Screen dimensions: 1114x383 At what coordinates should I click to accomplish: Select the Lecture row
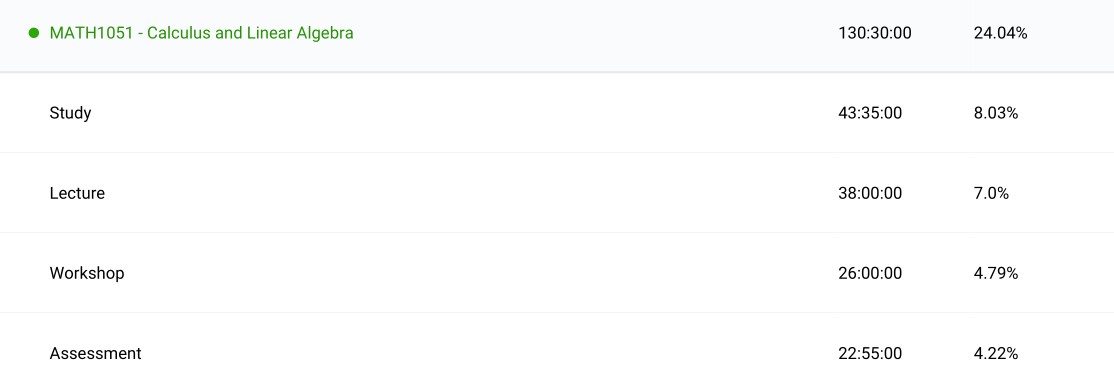point(557,193)
